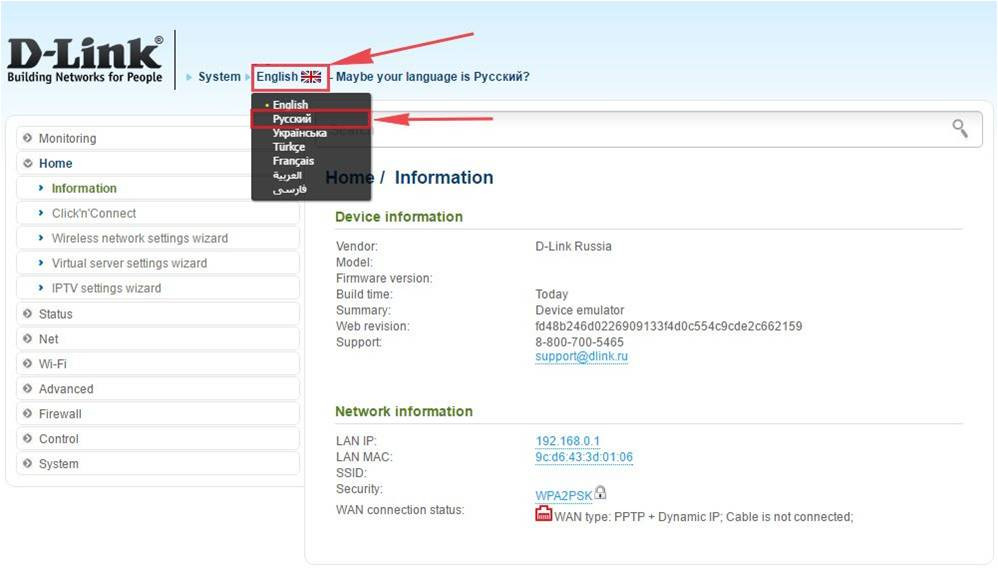Choose Türkçe in the language menu
The image size is (998, 569).
point(289,147)
